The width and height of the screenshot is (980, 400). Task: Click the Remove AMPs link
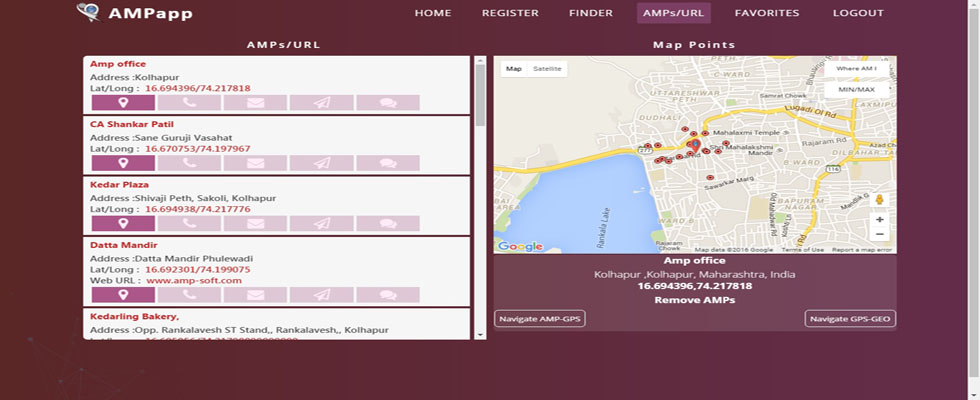[694, 300]
